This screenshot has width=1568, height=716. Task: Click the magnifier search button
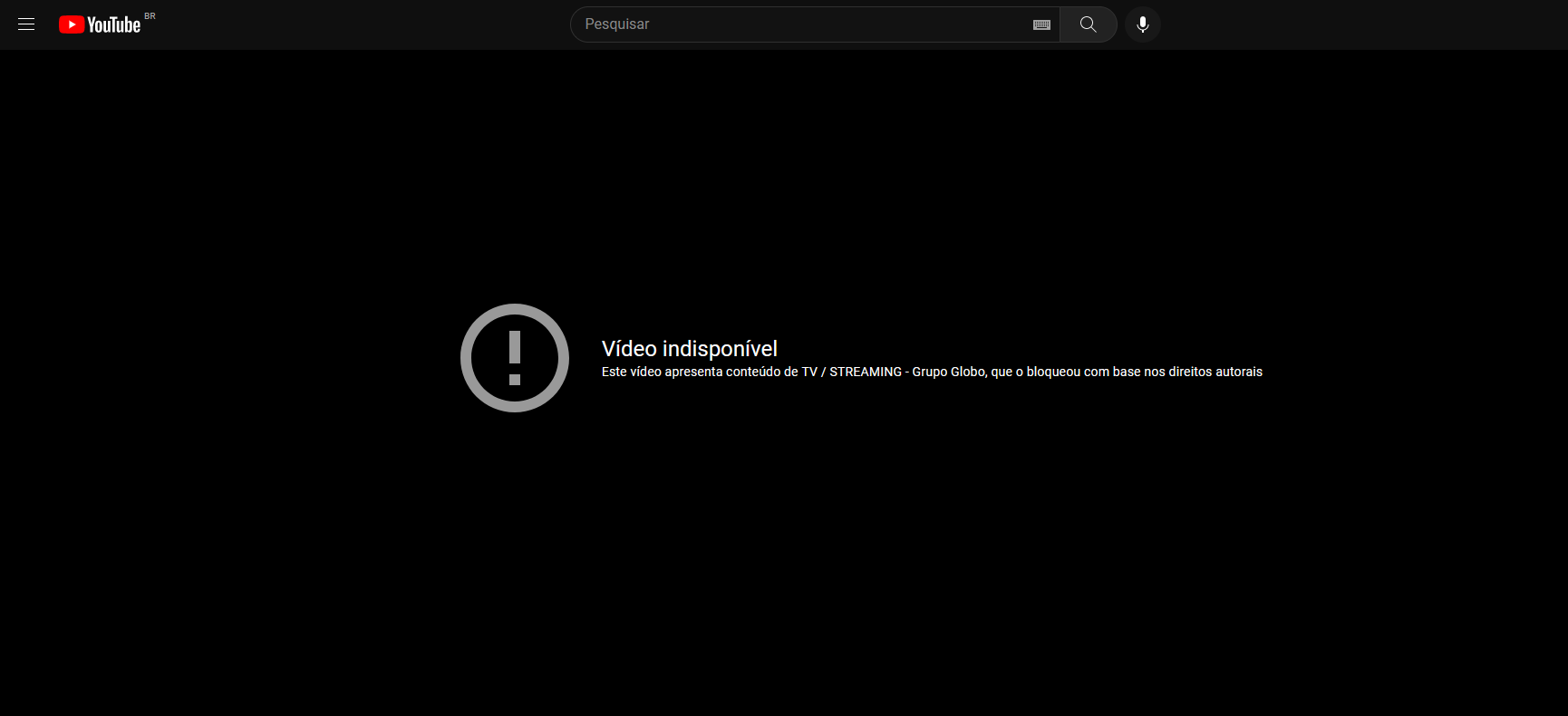click(1089, 24)
